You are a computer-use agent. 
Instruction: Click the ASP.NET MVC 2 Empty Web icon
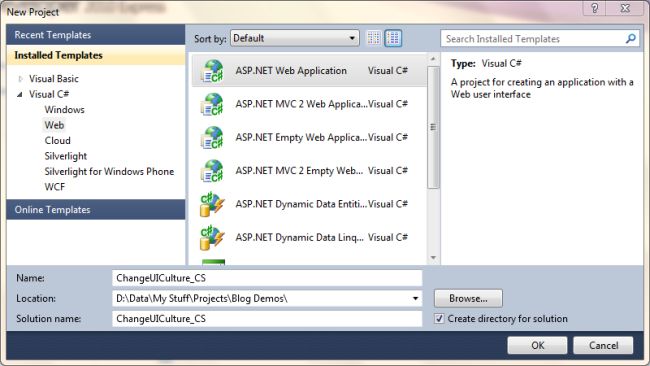tap(212, 171)
